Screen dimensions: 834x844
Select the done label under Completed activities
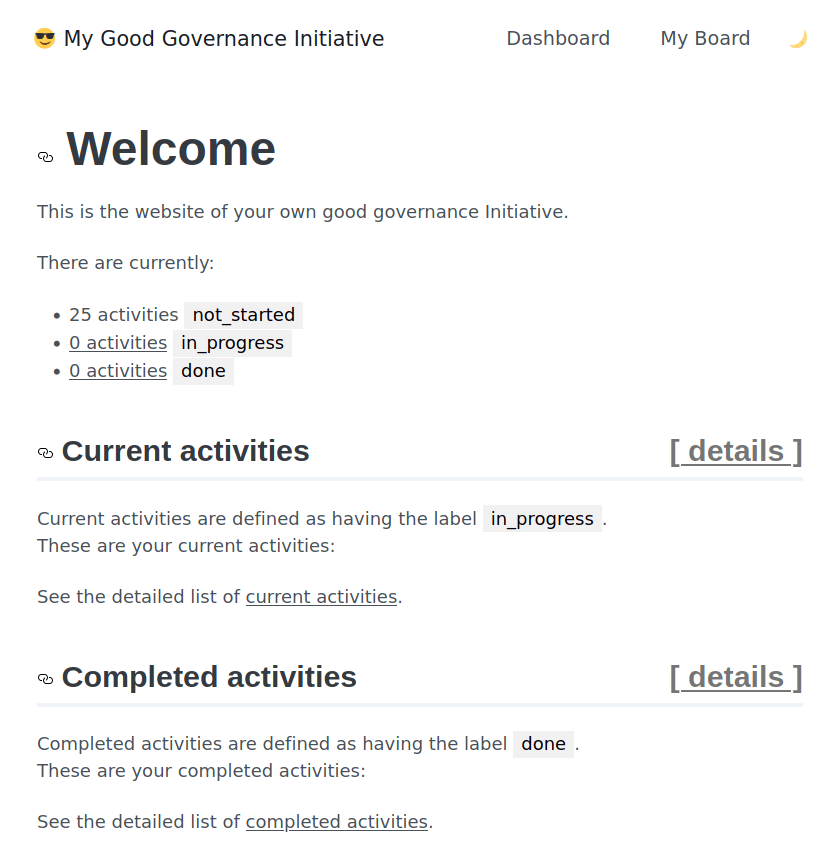pyautogui.click(x=543, y=743)
